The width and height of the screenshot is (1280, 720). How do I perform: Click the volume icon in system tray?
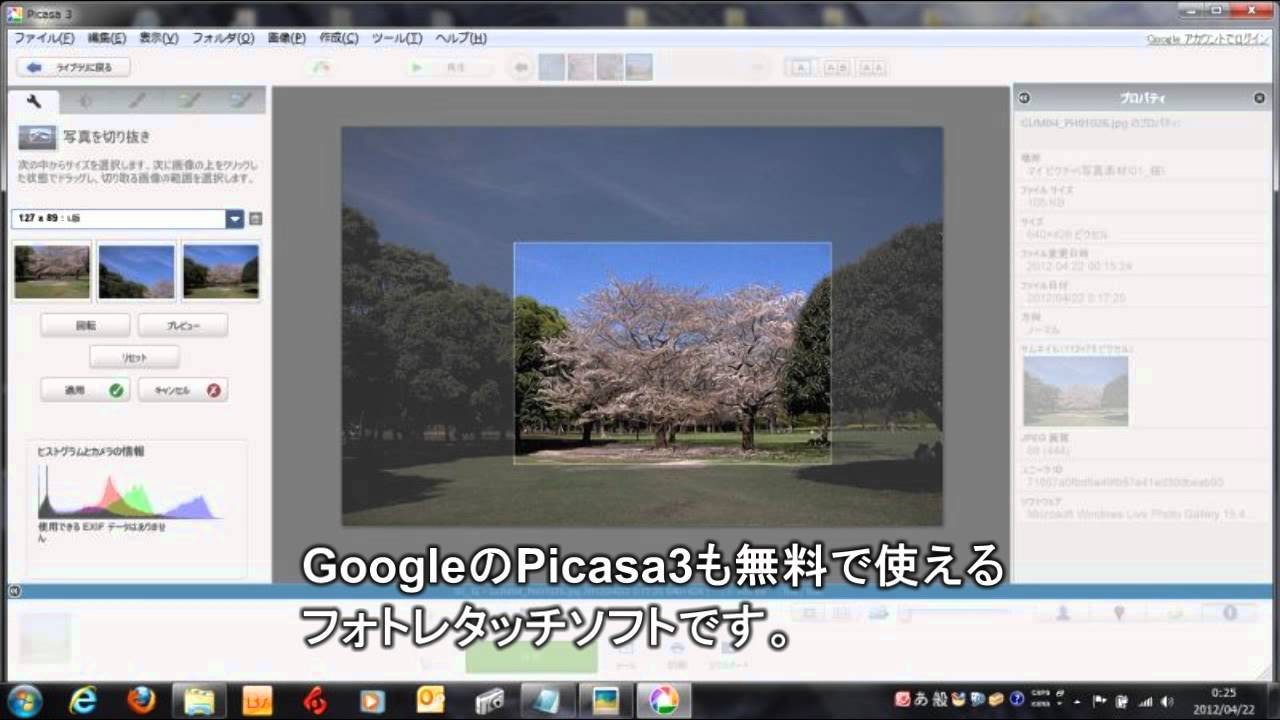[x=1166, y=701]
